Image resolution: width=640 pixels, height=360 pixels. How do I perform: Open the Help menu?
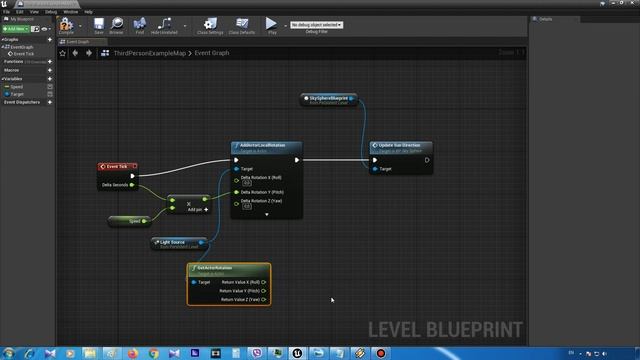click(x=88, y=12)
